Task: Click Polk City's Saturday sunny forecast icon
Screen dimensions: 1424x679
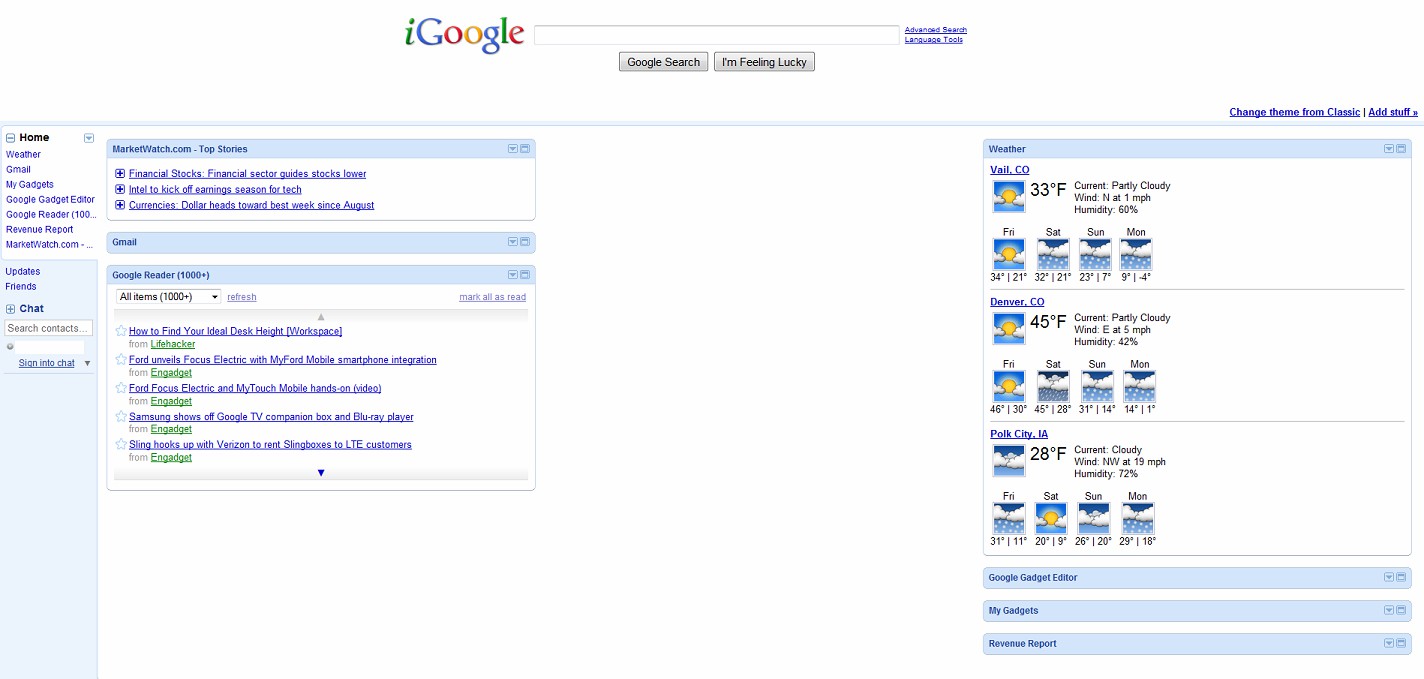Action: [1051, 518]
